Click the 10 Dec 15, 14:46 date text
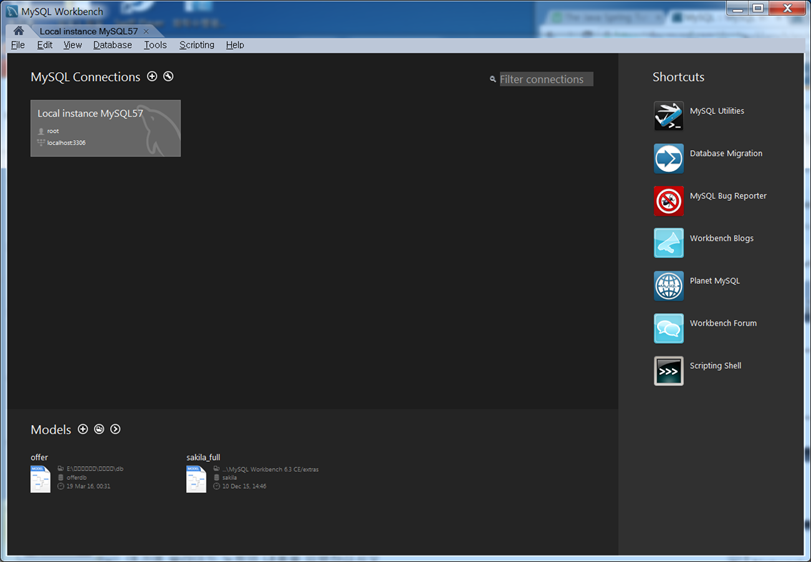Screen dimensions: 811x562 tap(244, 486)
